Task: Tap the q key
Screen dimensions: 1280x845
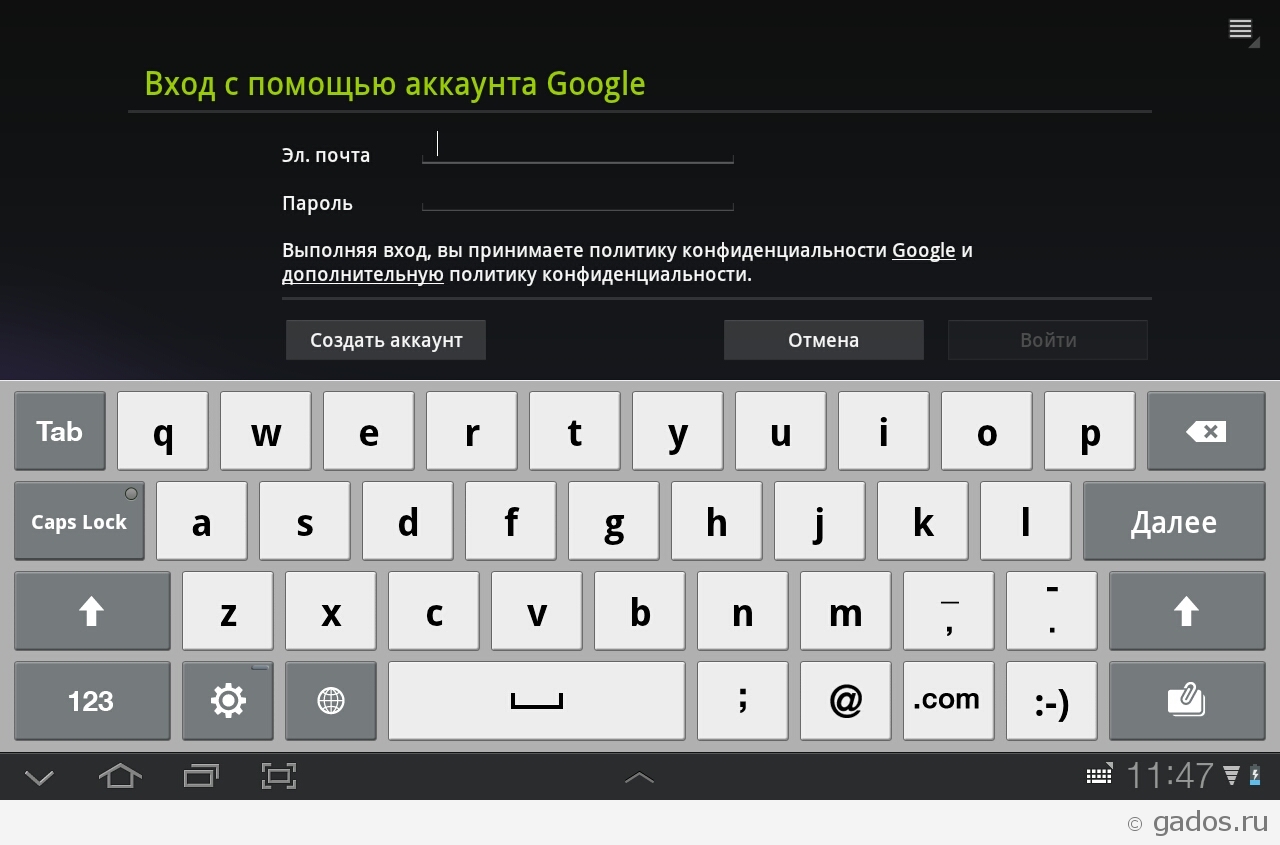Action: click(x=163, y=431)
